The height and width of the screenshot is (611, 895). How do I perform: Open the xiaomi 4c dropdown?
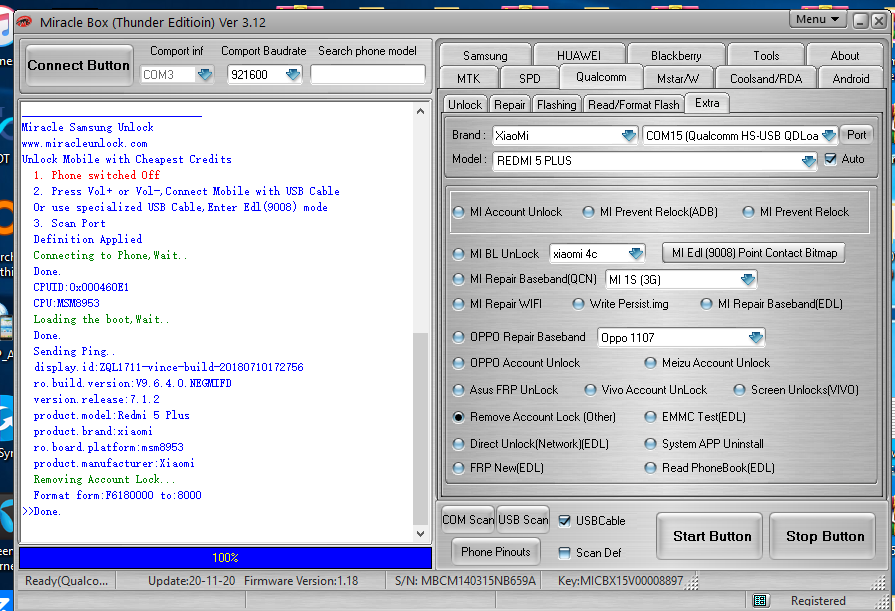pos(636,254)
